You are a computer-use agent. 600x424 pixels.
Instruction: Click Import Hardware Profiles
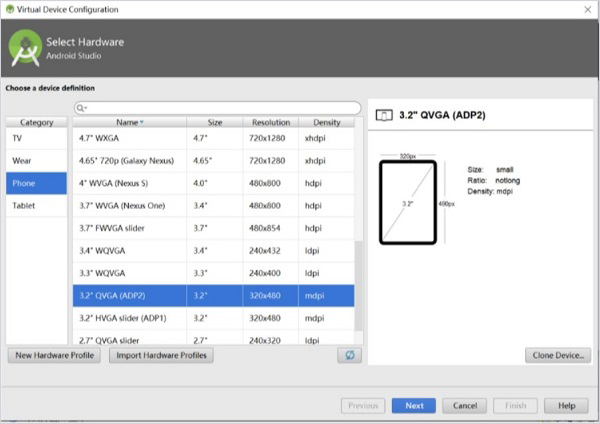160,356
